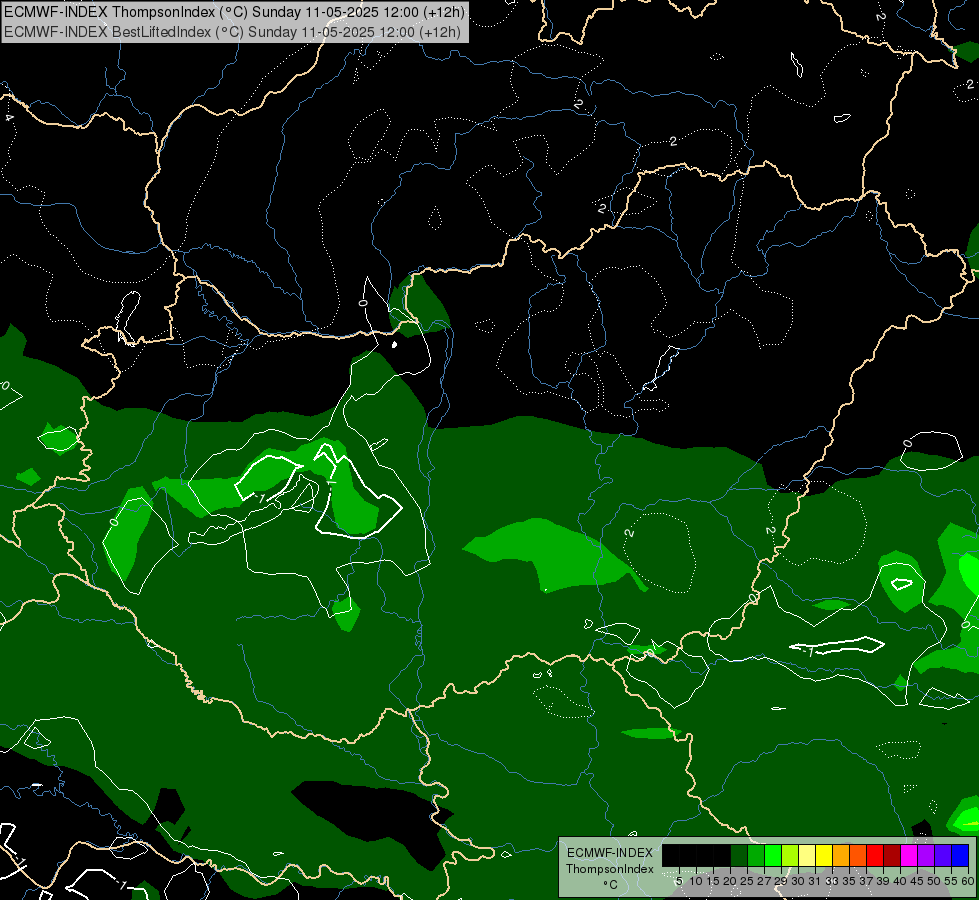Click the legend label ThompsonIndex
The height and width of the screenshot is (900, 979).
pyautogui.click(x=610, y=869)
